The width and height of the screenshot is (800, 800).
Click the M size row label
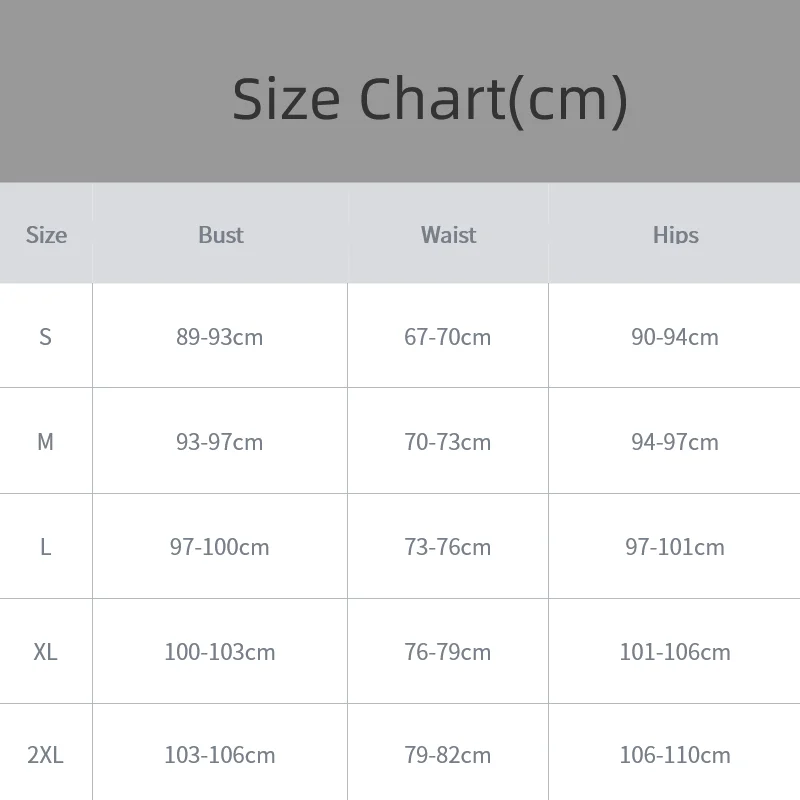(x=45, y=442)
